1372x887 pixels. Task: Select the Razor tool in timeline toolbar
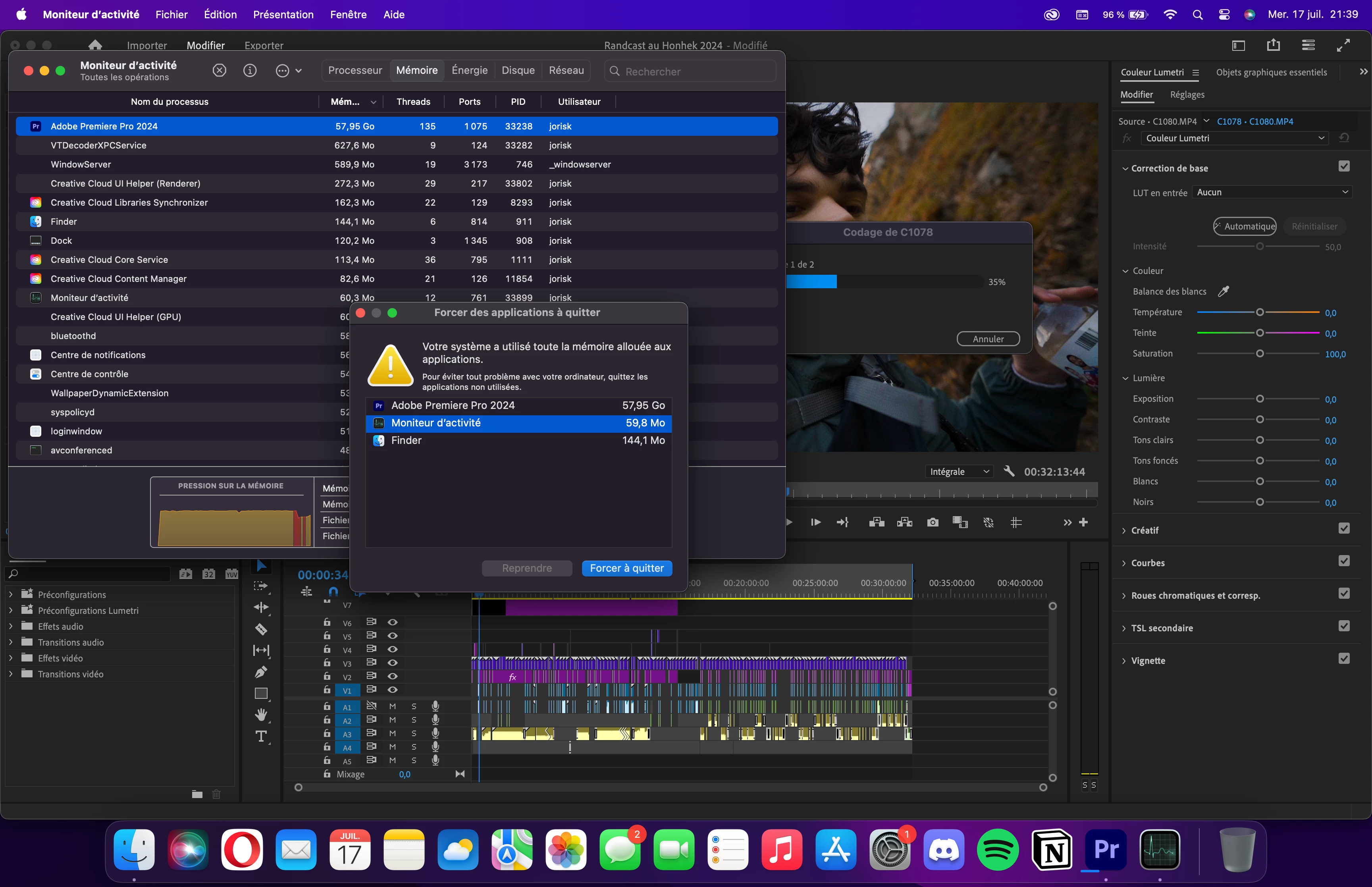(261, 629)
